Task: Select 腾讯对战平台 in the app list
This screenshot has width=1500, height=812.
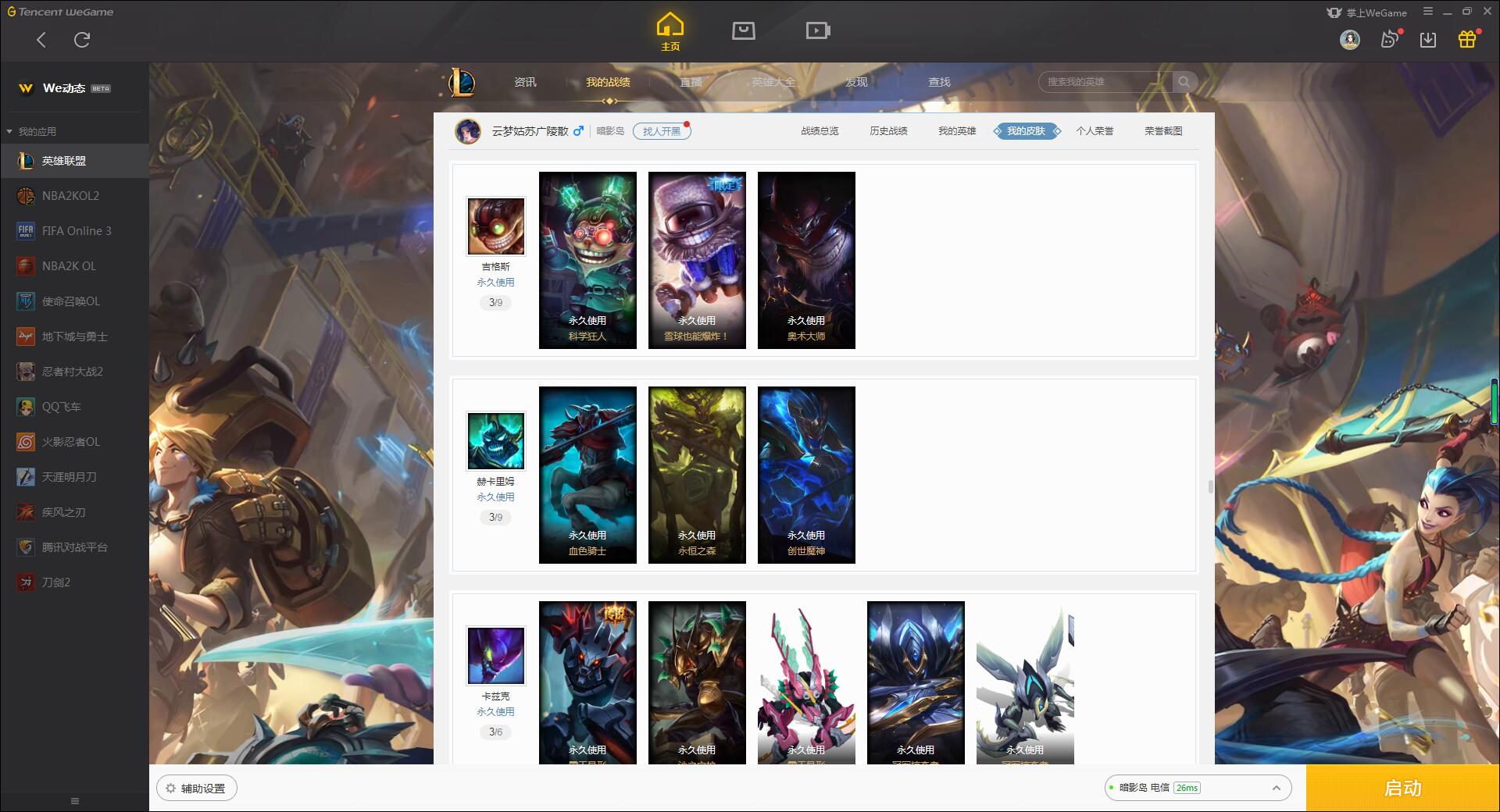Action: (x=74, y=547)
